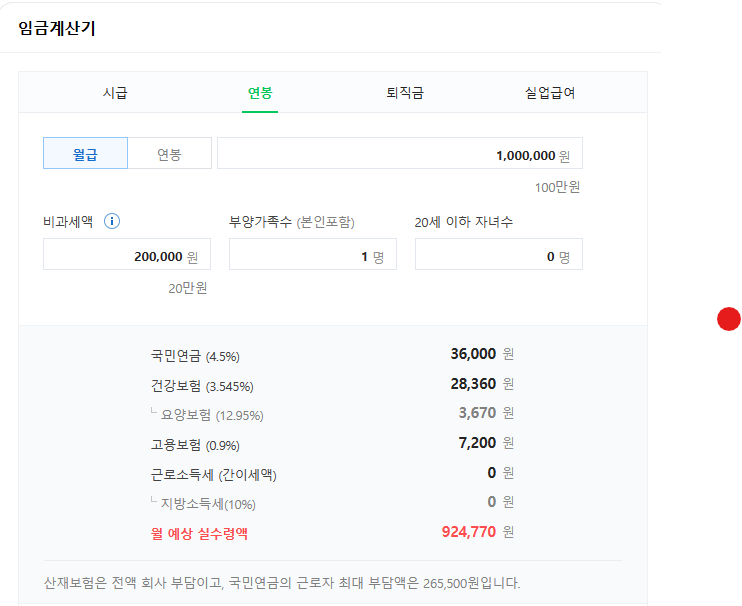Click the red circle on the black panel
Viewport: 742px width, 606px height.
click(729, 319)
